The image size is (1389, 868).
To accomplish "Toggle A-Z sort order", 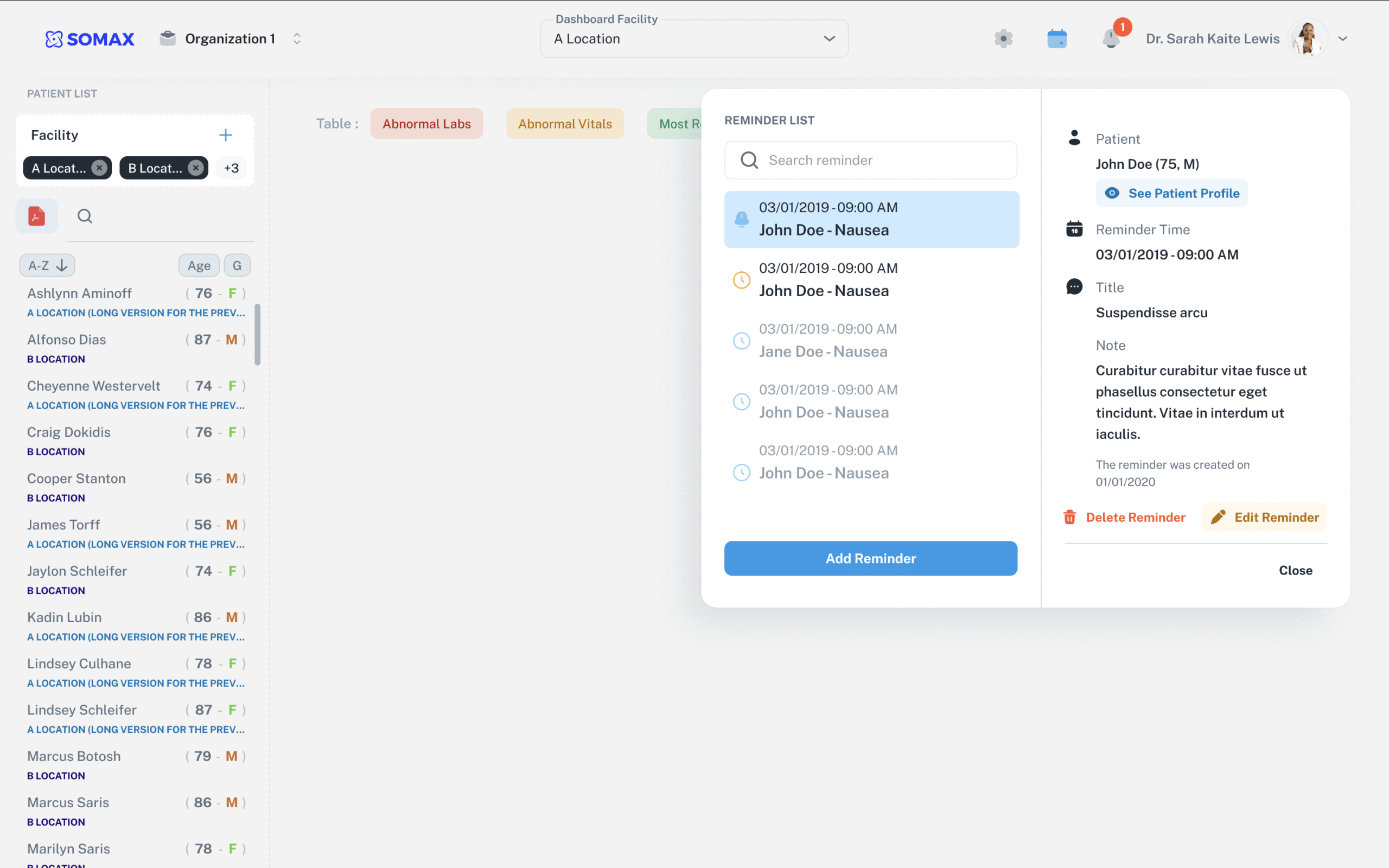I will [47, 265].
